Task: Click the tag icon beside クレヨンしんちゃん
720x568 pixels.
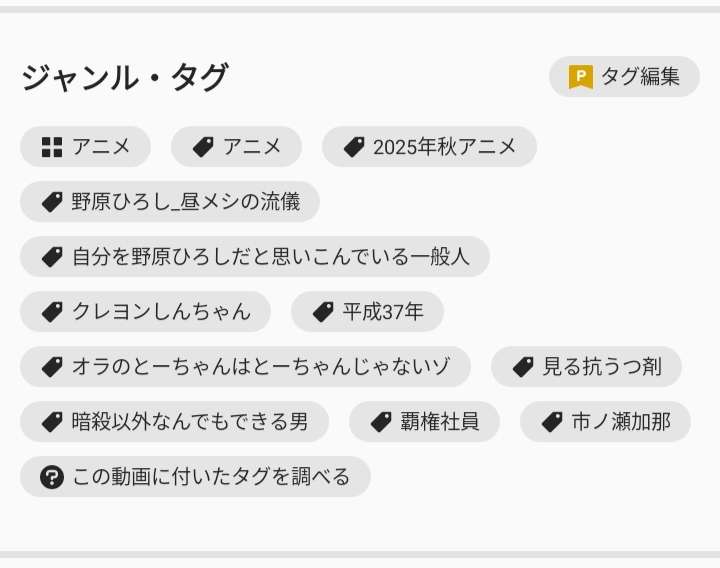Action: [52, 312]
